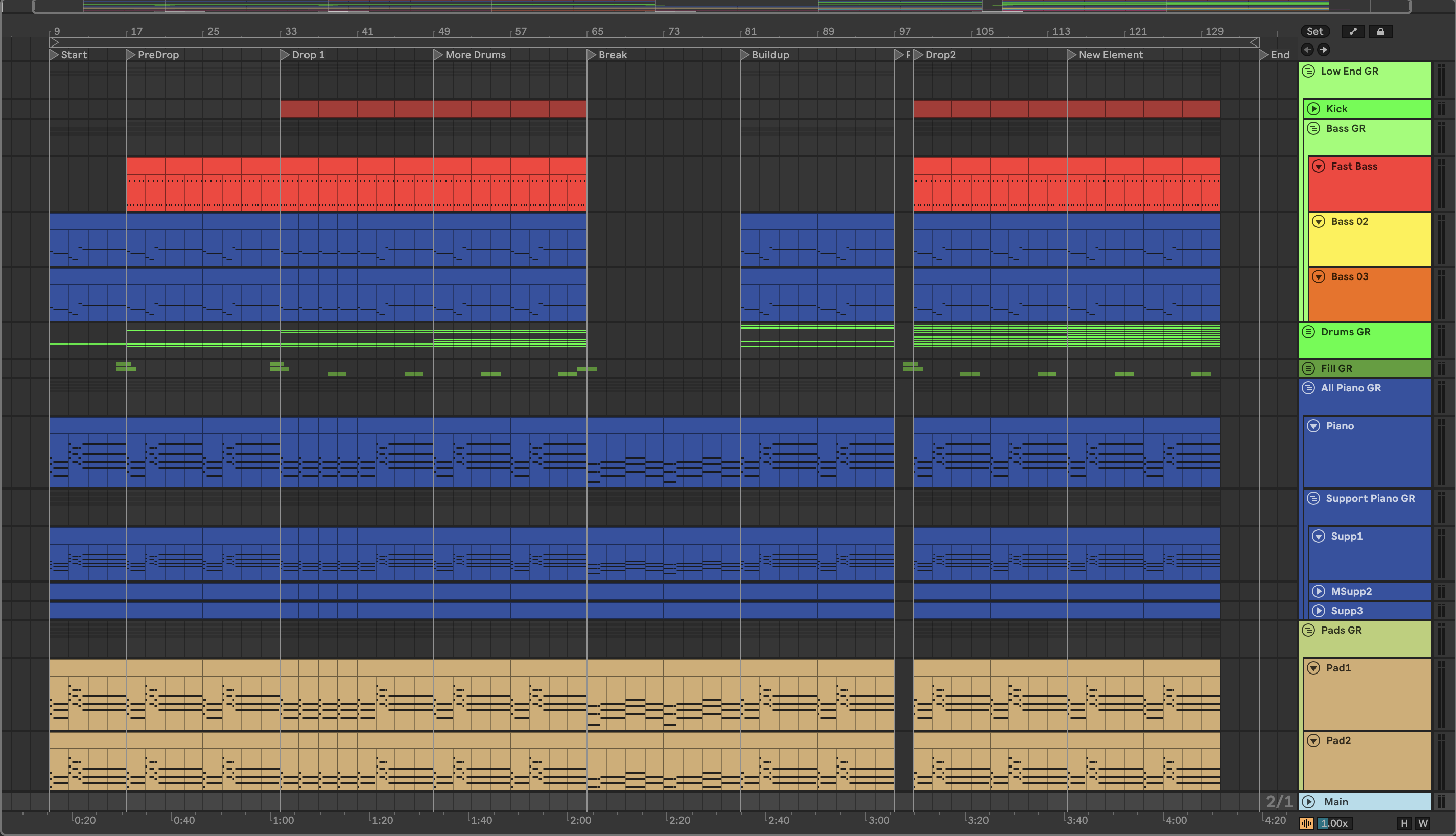Image resolution: width=1456 pixels, height=836 pixels.
Task: Unfold the Main track
Action: tap(1308, 802)
